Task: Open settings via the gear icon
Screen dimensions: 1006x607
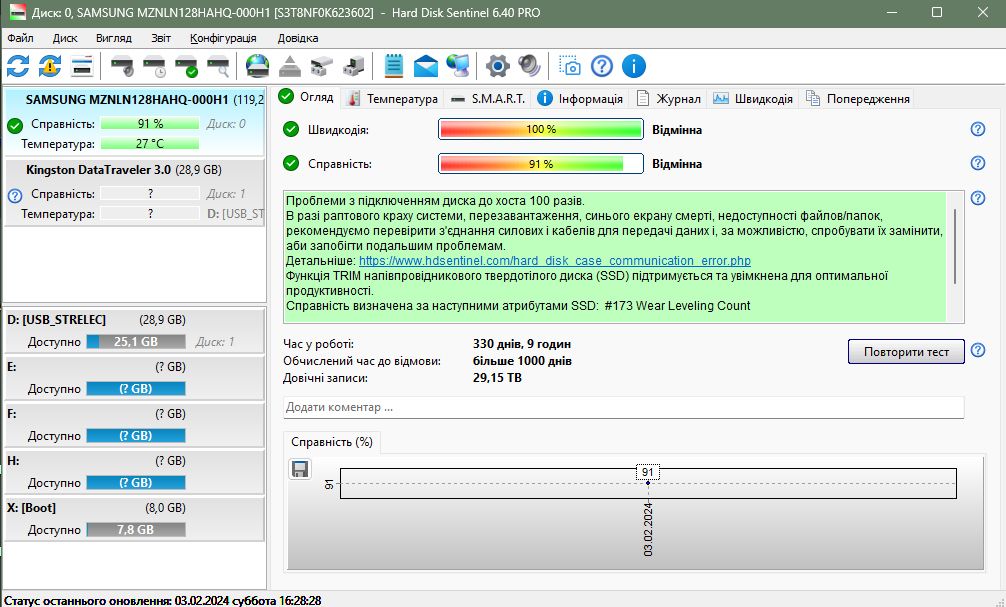Action: tap(498, 66)
